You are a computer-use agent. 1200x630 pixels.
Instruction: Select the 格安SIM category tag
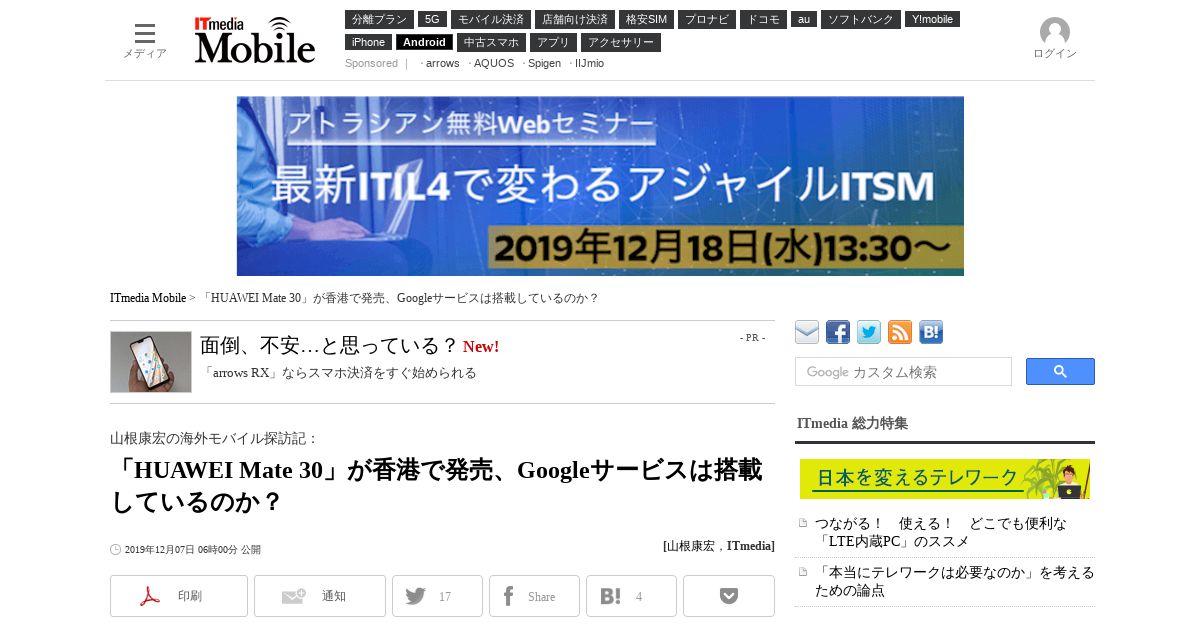coord(646,19)
